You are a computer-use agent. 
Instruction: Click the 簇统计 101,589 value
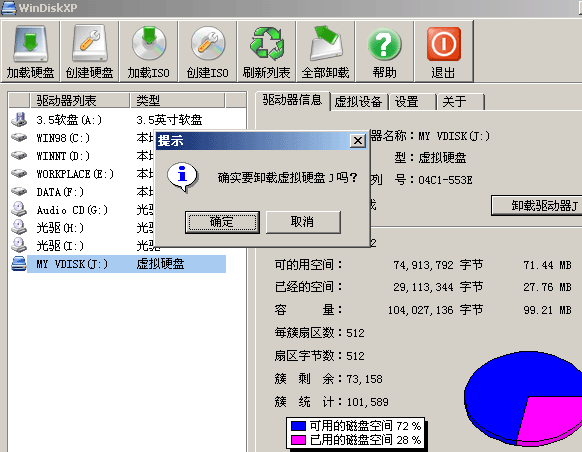pos(367,402)
